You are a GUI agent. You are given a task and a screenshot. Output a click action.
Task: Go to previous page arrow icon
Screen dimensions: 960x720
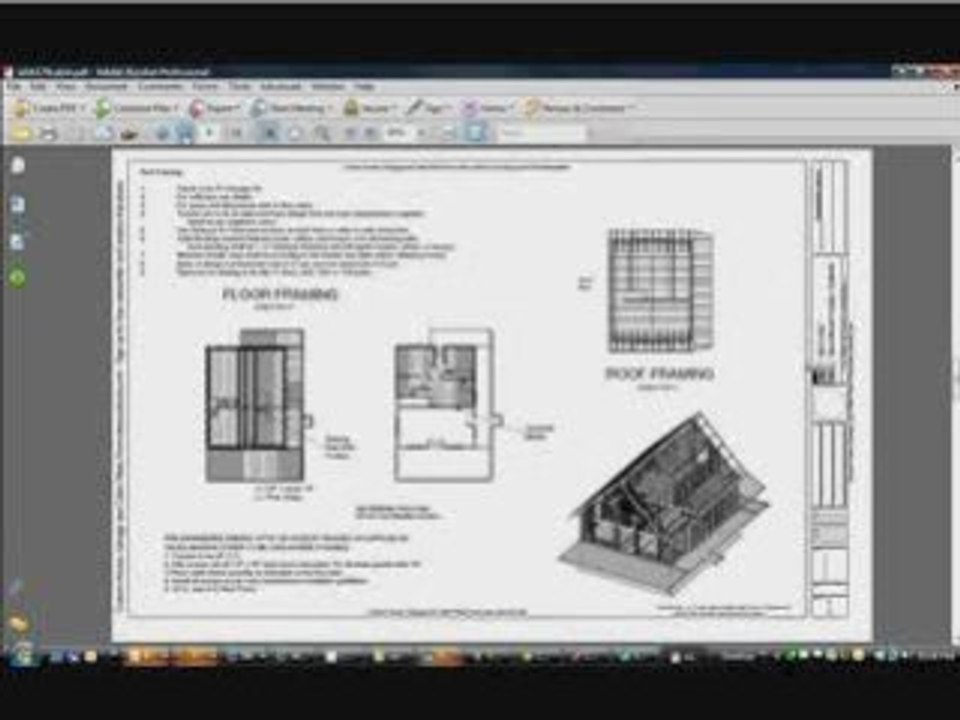click(x=162, y=133)
